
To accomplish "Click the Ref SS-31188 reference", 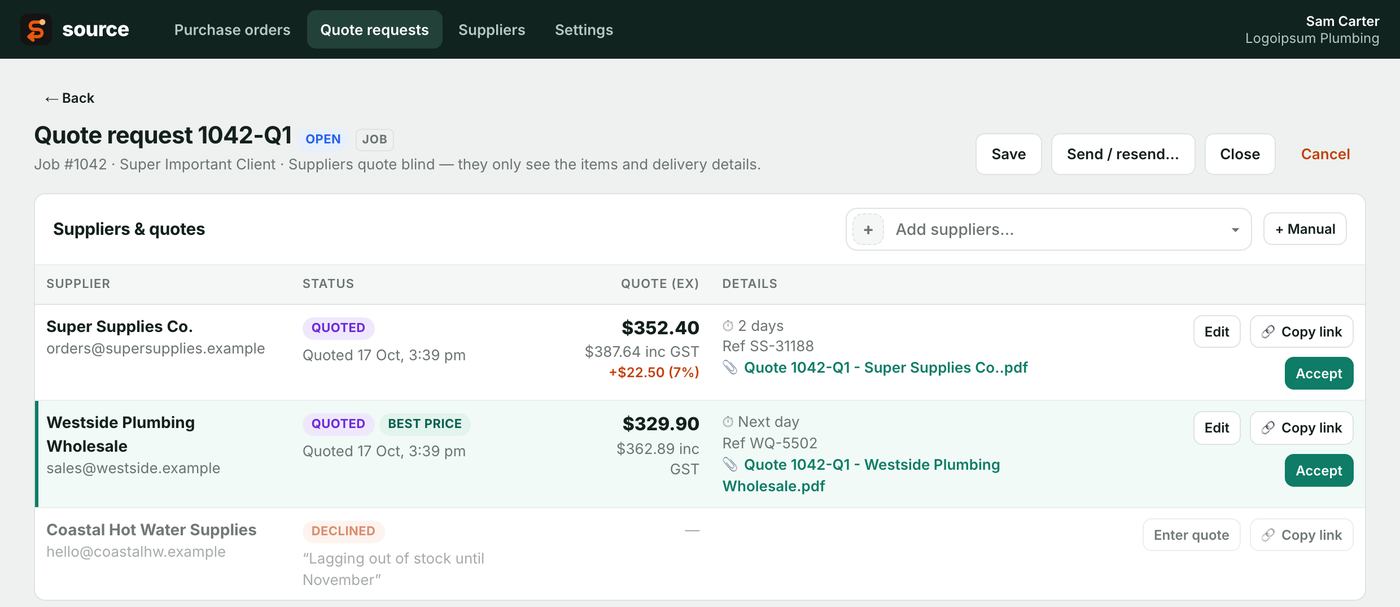I will 768,347.
